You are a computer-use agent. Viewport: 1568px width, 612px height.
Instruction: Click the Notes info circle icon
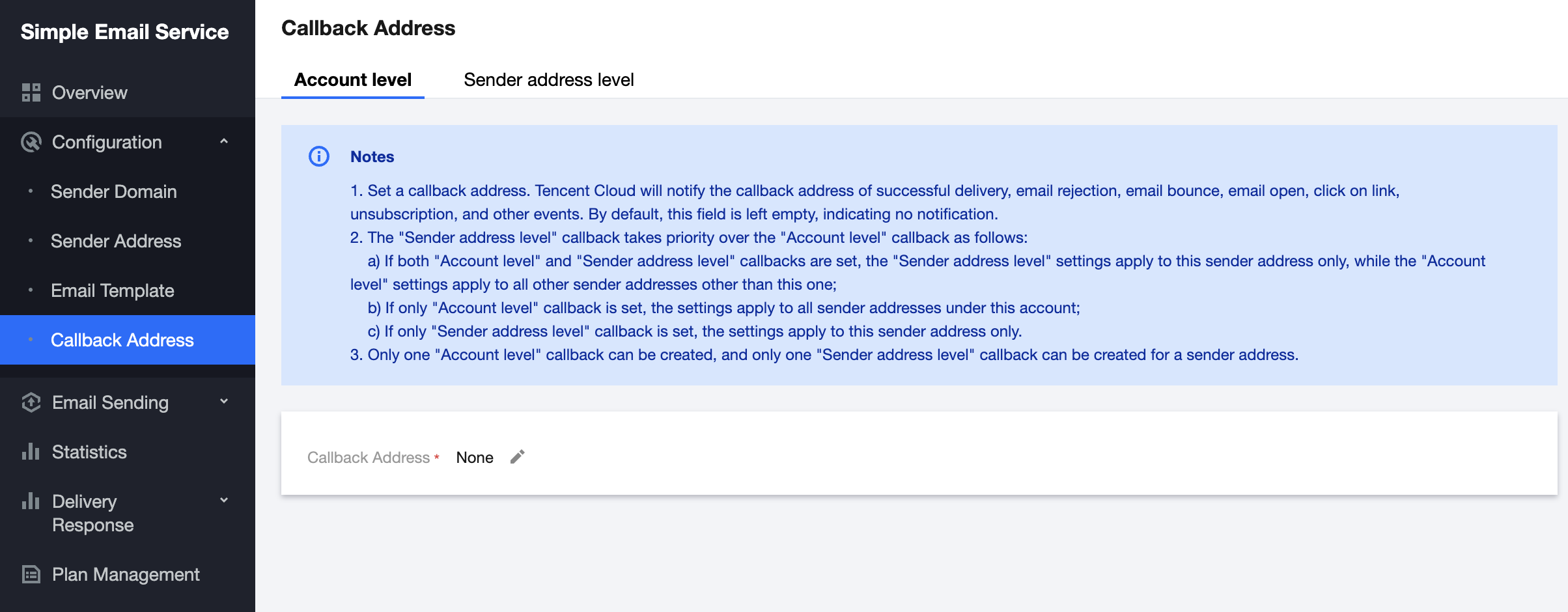tap(319, 156)
